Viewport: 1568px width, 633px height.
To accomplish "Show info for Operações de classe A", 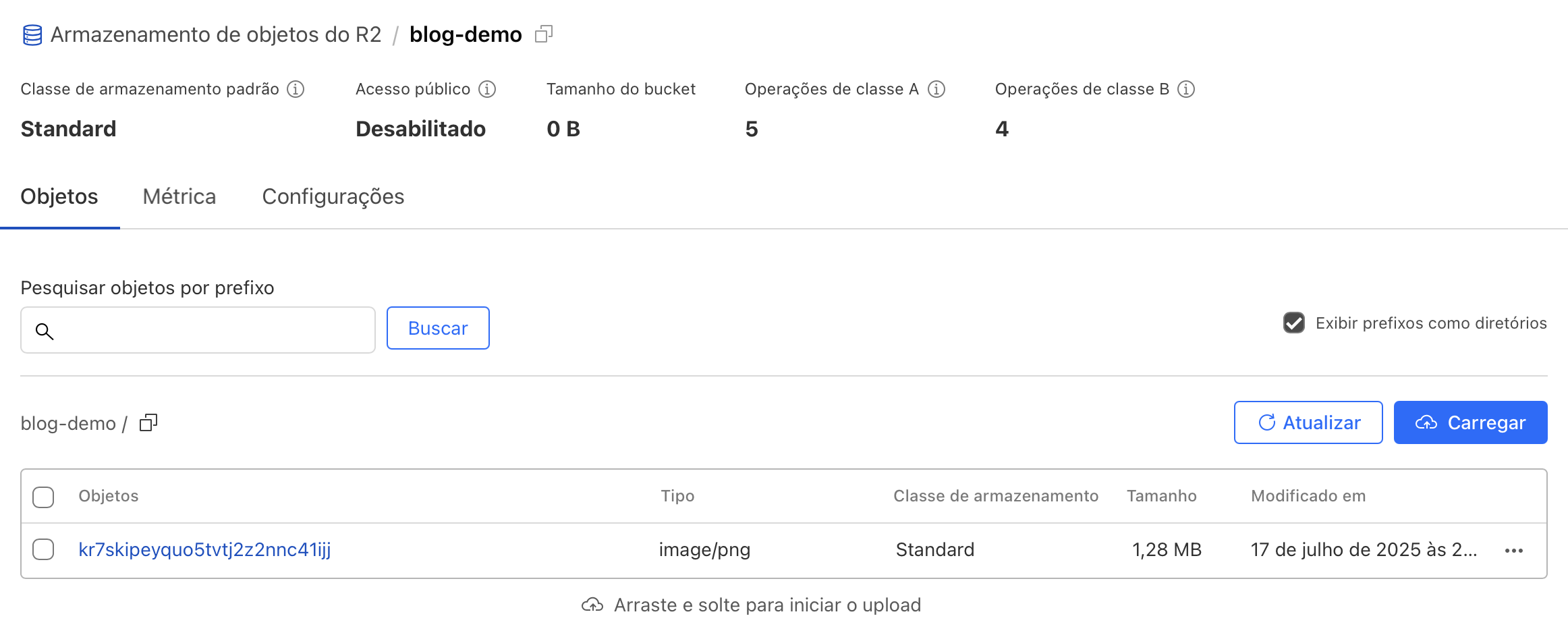I will pyautogui.click(x=936, y=89).
